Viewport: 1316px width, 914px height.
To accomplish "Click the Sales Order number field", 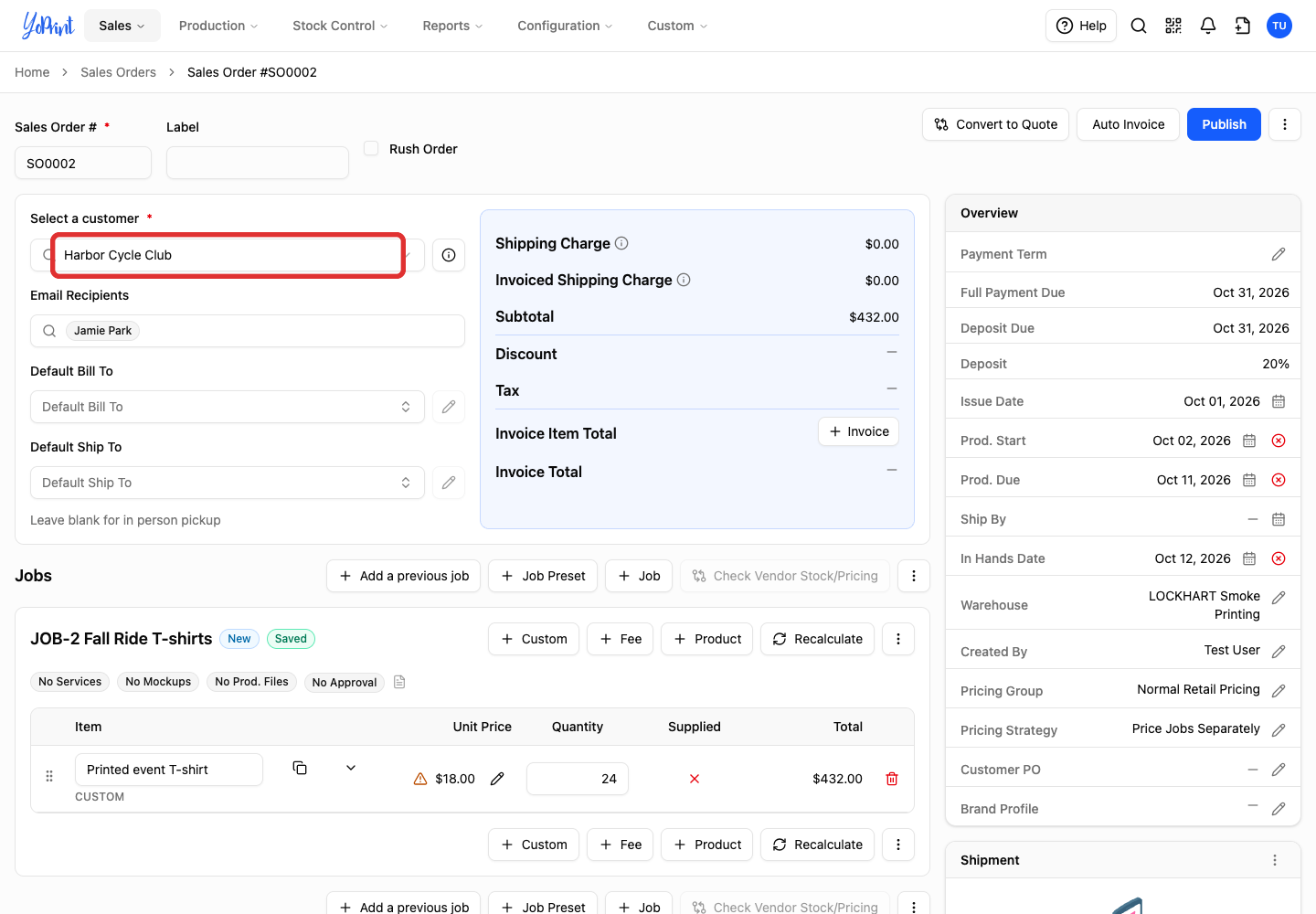I will 83,163.
